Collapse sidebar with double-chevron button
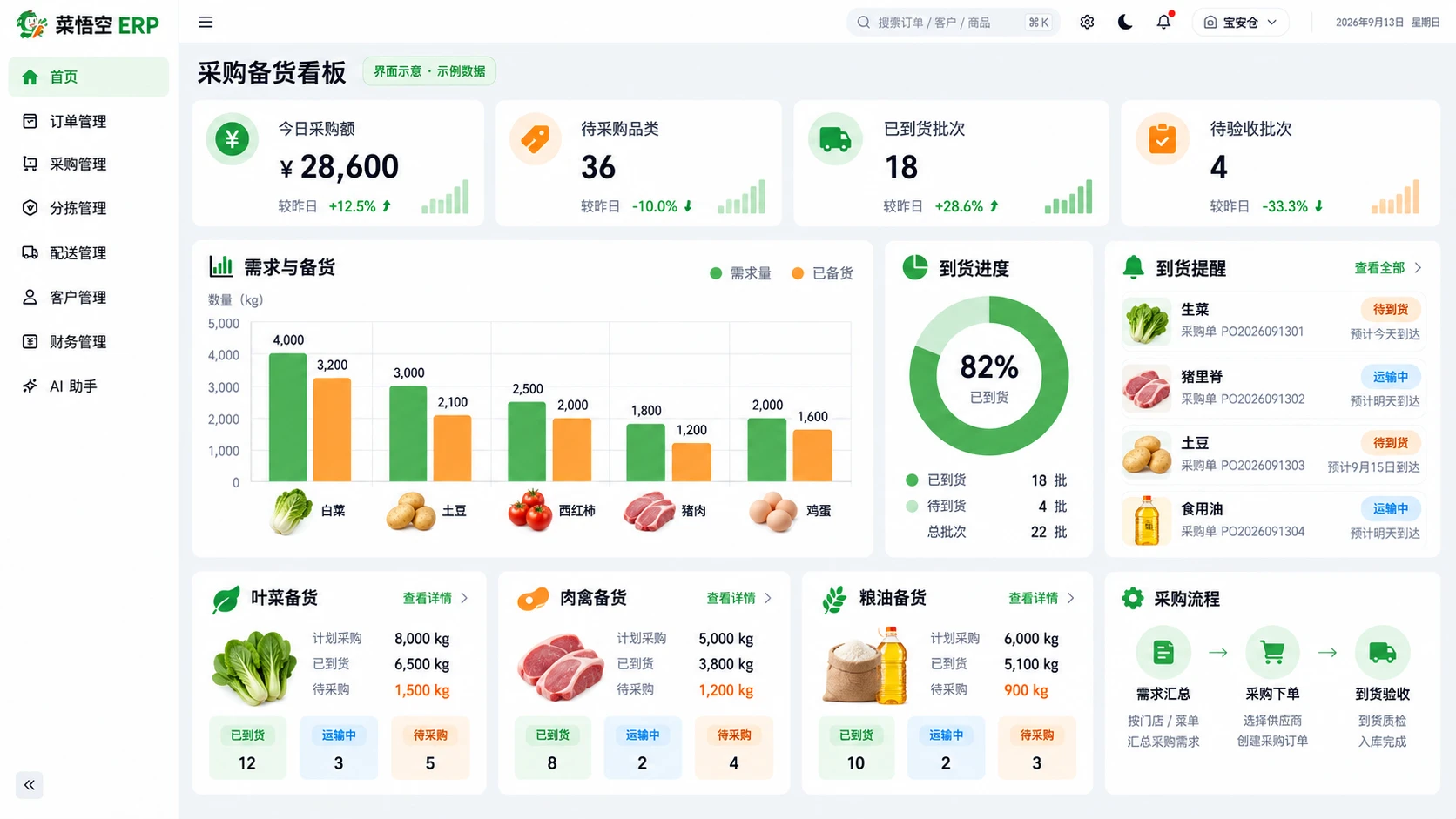The height and width of the screenshot is (819, 1456). (x=30, y=785)
